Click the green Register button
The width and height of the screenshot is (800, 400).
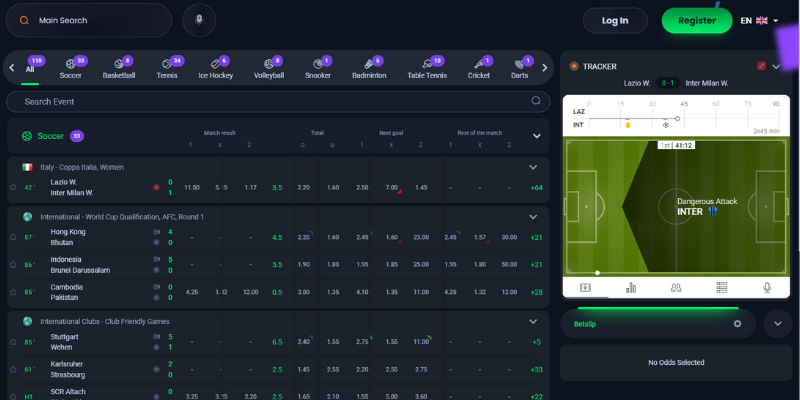point(696,20)
